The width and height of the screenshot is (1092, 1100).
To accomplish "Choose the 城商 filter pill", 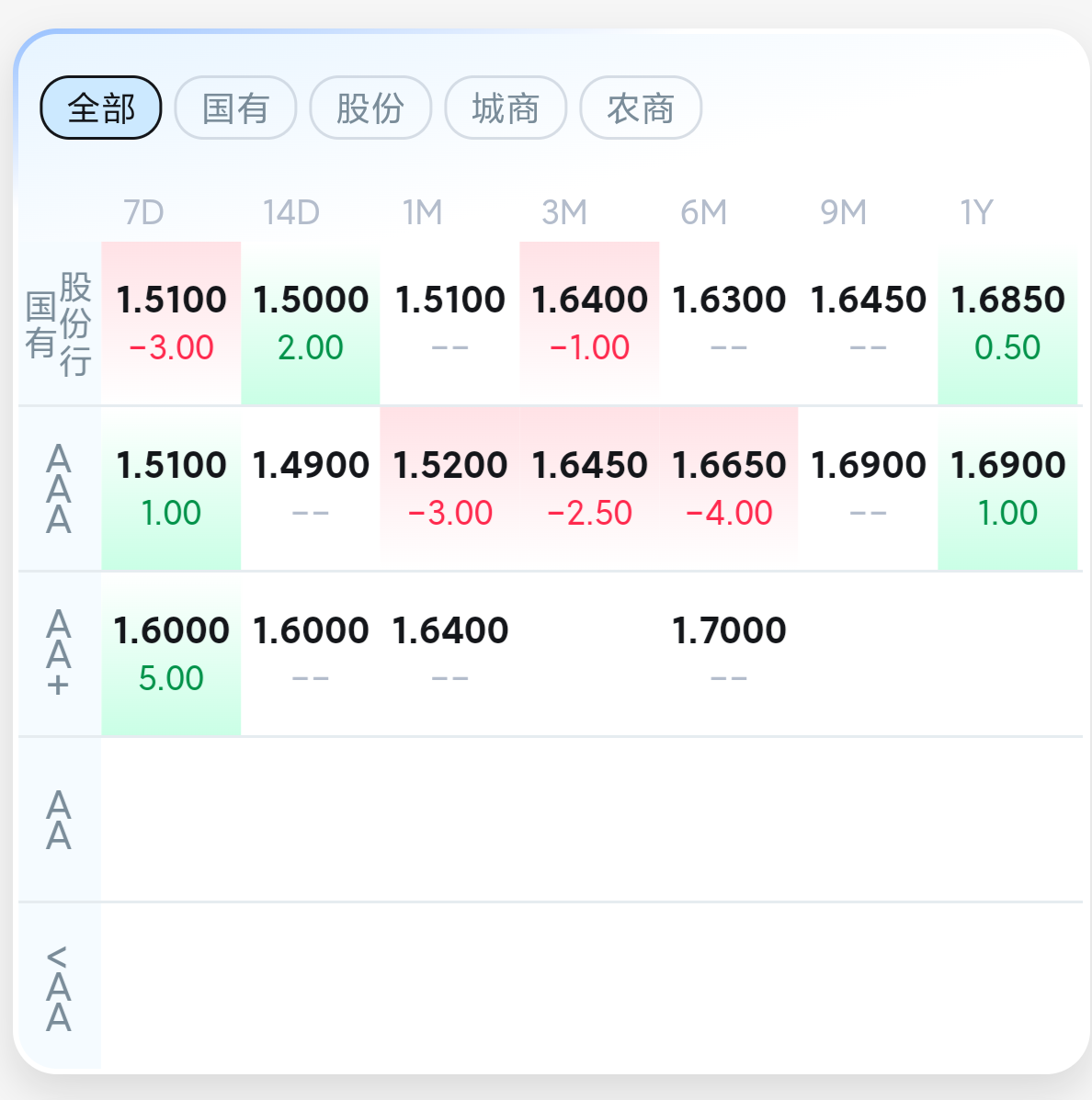I will (506, 108).
